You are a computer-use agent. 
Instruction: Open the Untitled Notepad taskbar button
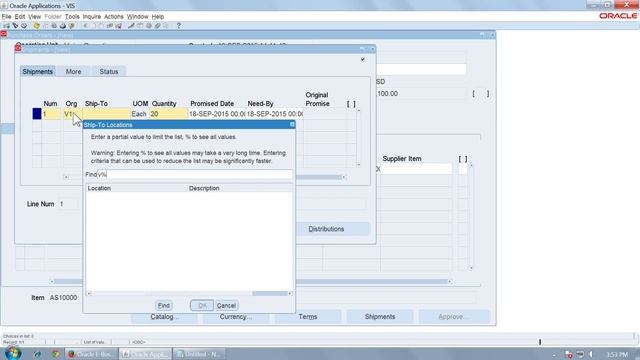[x=200, y=354]
